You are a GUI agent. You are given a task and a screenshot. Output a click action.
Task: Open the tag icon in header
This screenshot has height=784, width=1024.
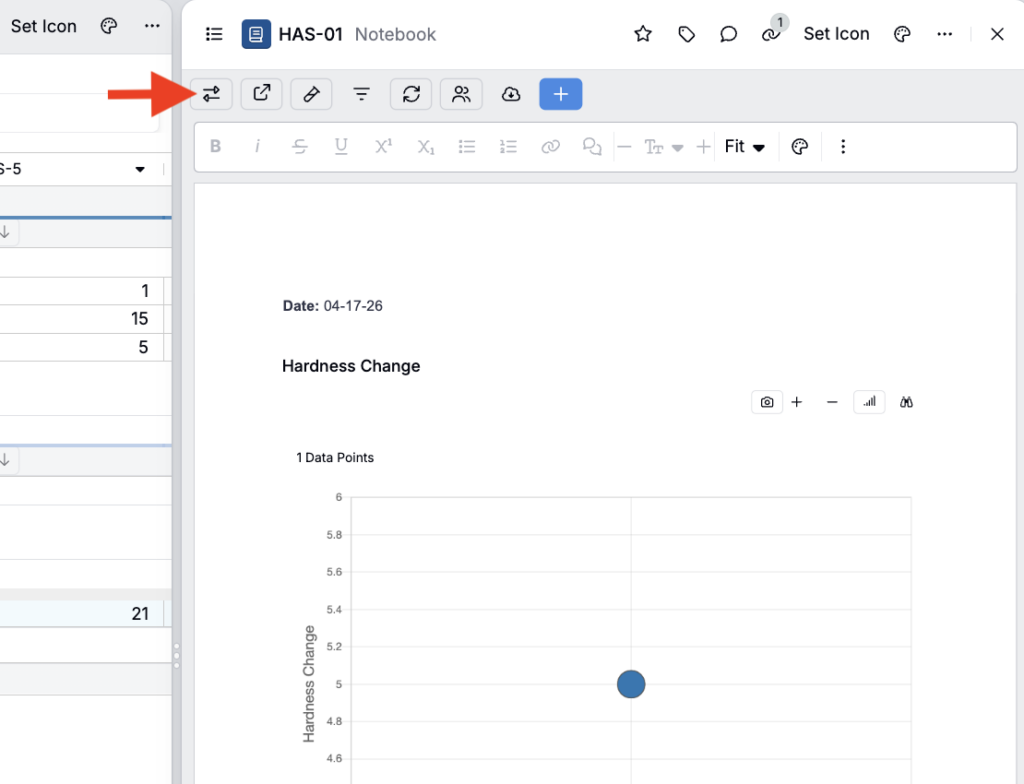coord(686,34)
